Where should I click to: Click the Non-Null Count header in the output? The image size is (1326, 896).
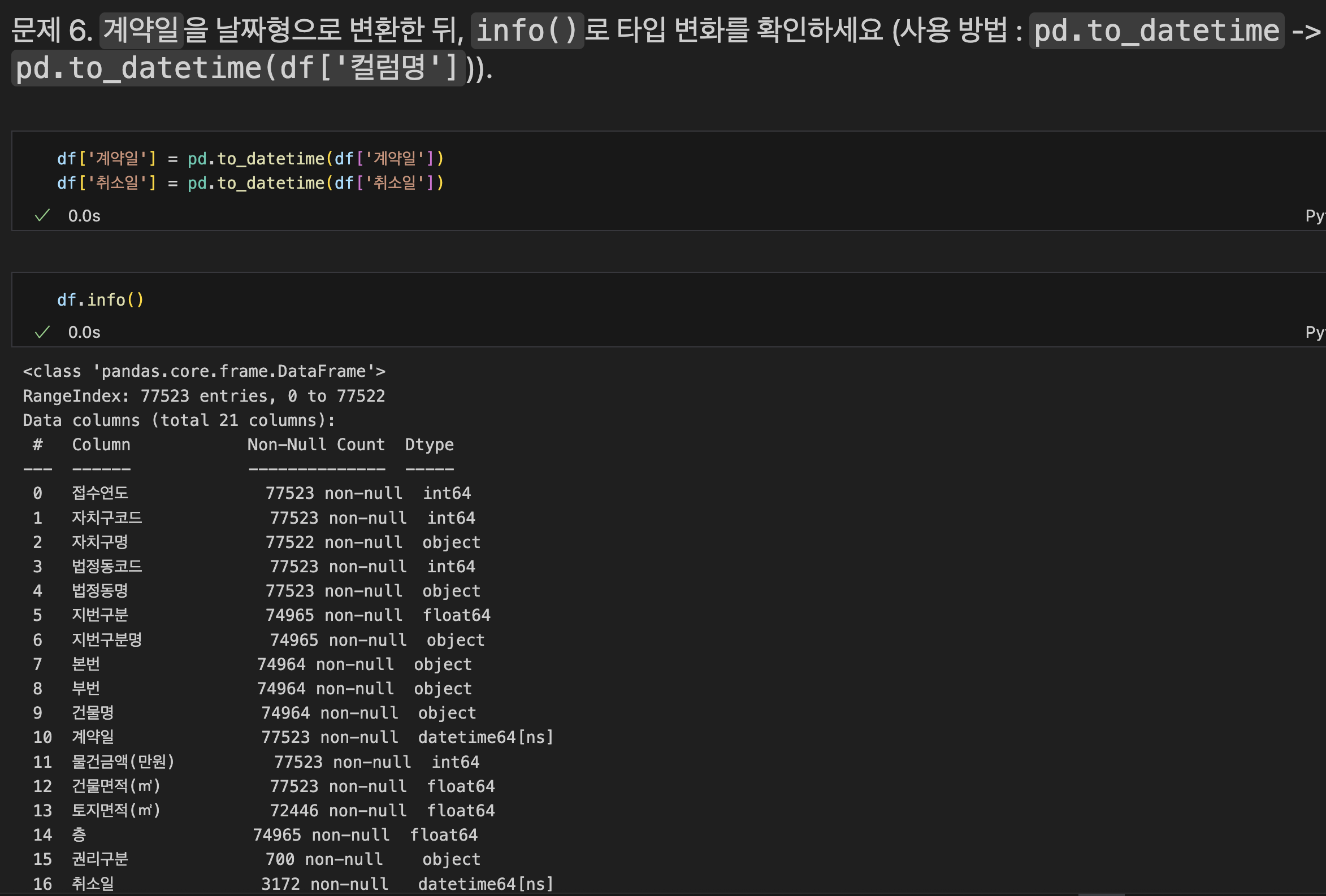tap(315, 445)
